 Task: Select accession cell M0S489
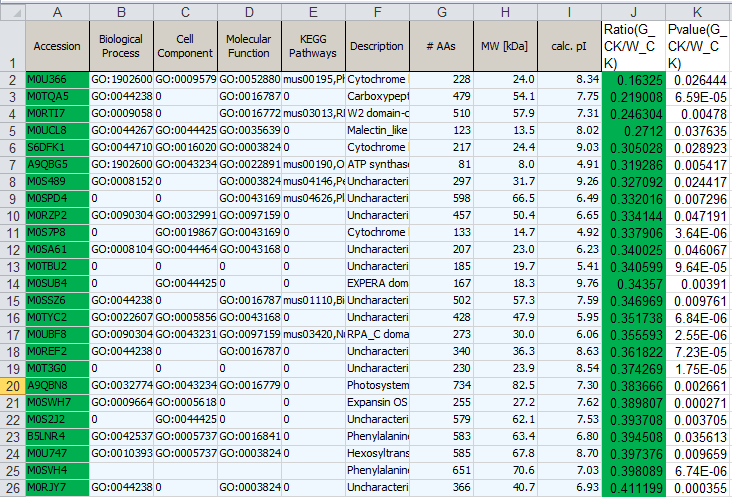57,182
